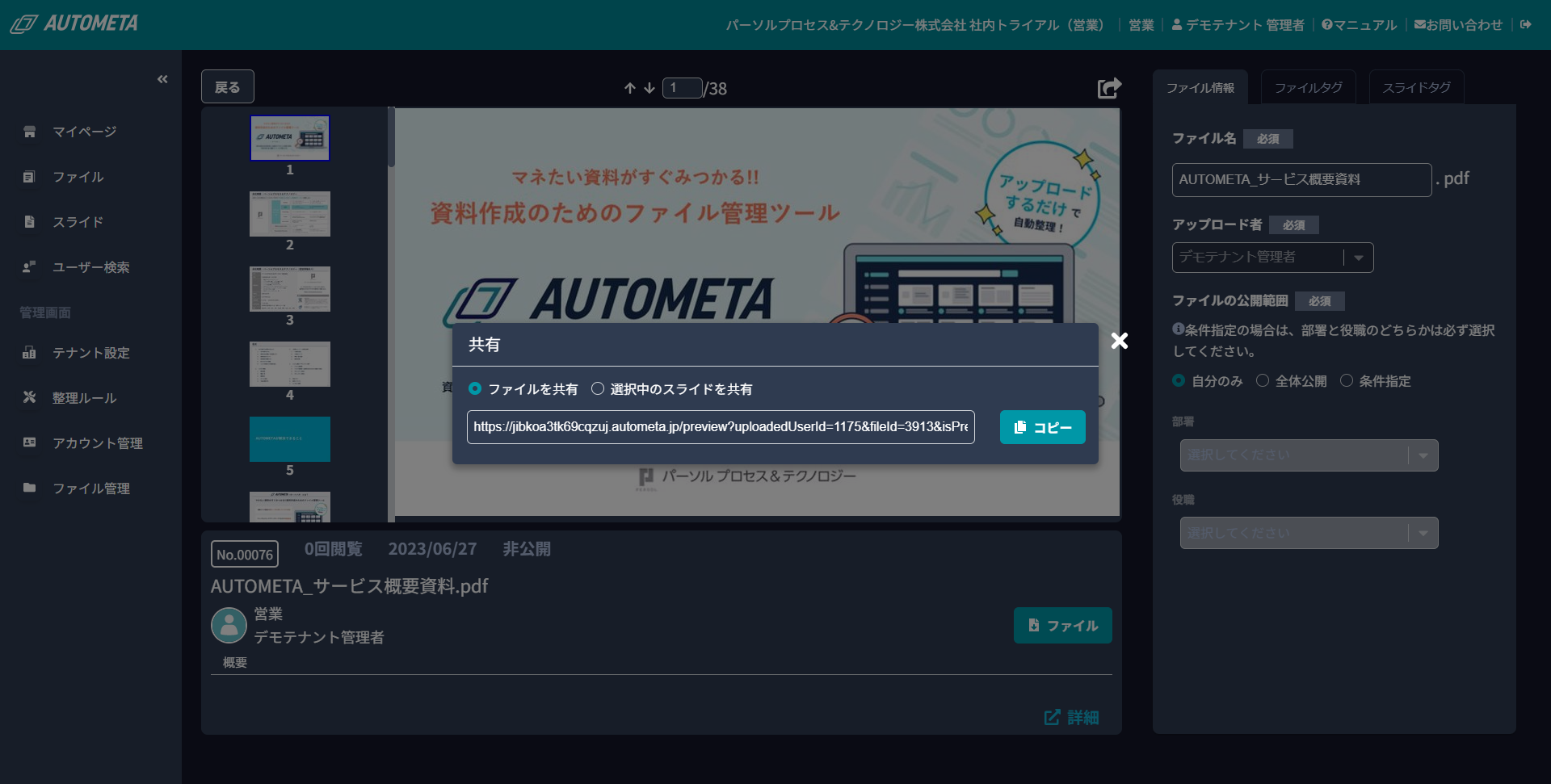The height and width of the screenshot is (784, 1551).
Task: Select 全体公開 visibility radio
Action: pyautogui.click(x=1263, y=381)
